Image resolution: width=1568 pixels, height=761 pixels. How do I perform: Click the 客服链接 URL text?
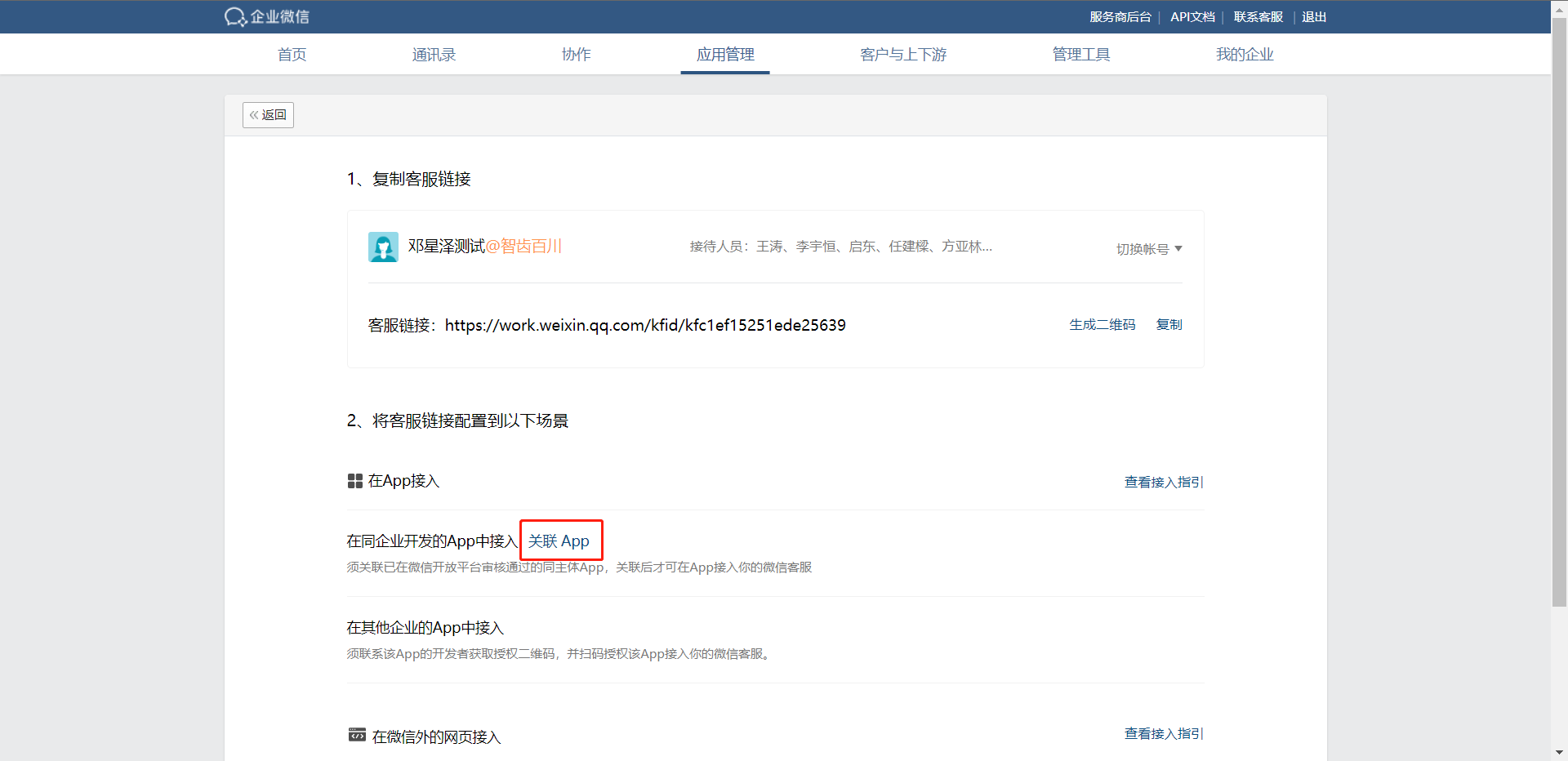(x=645, y=325)
